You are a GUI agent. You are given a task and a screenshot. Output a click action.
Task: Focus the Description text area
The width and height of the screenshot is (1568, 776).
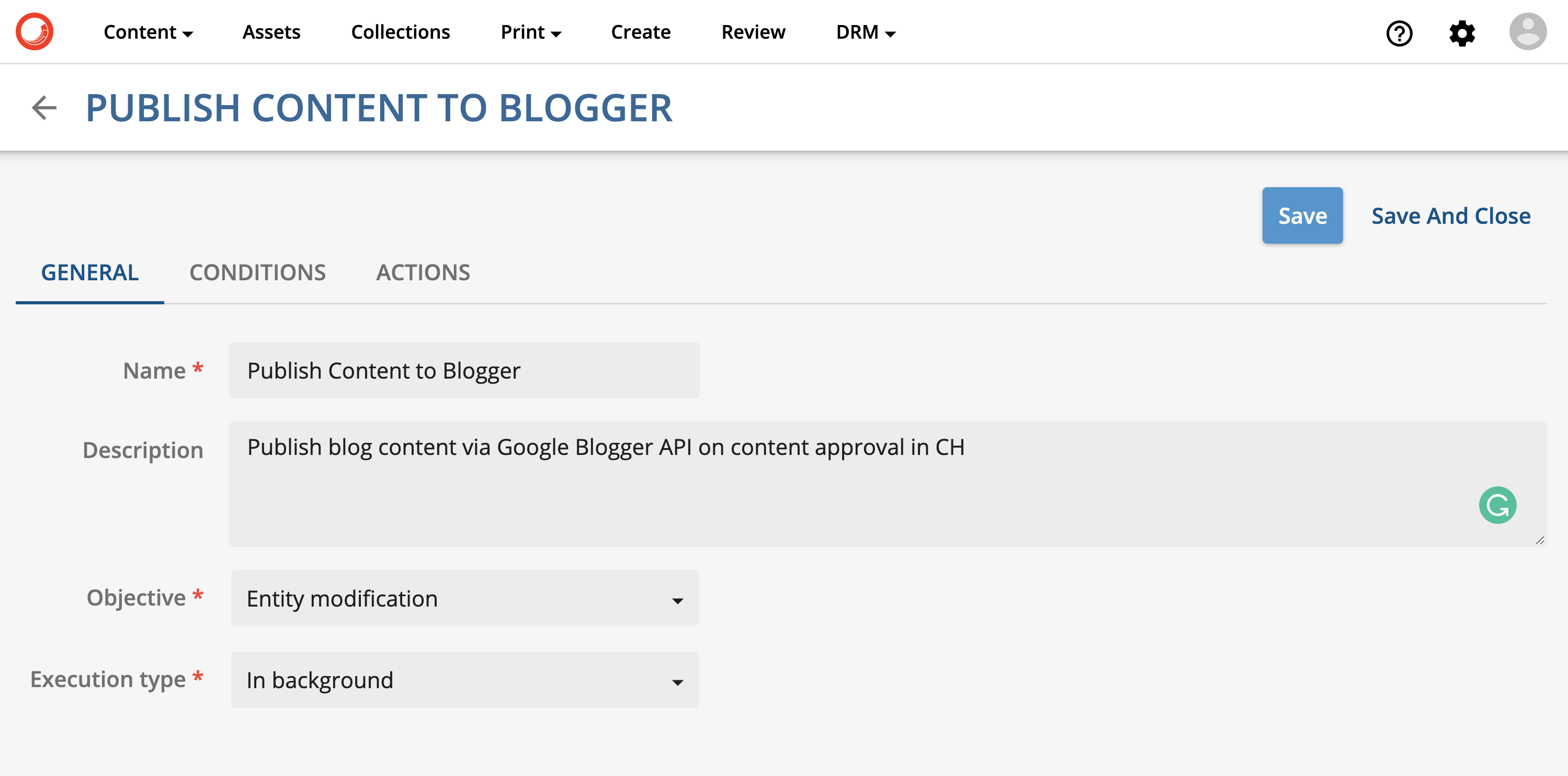tap(888, 484)
